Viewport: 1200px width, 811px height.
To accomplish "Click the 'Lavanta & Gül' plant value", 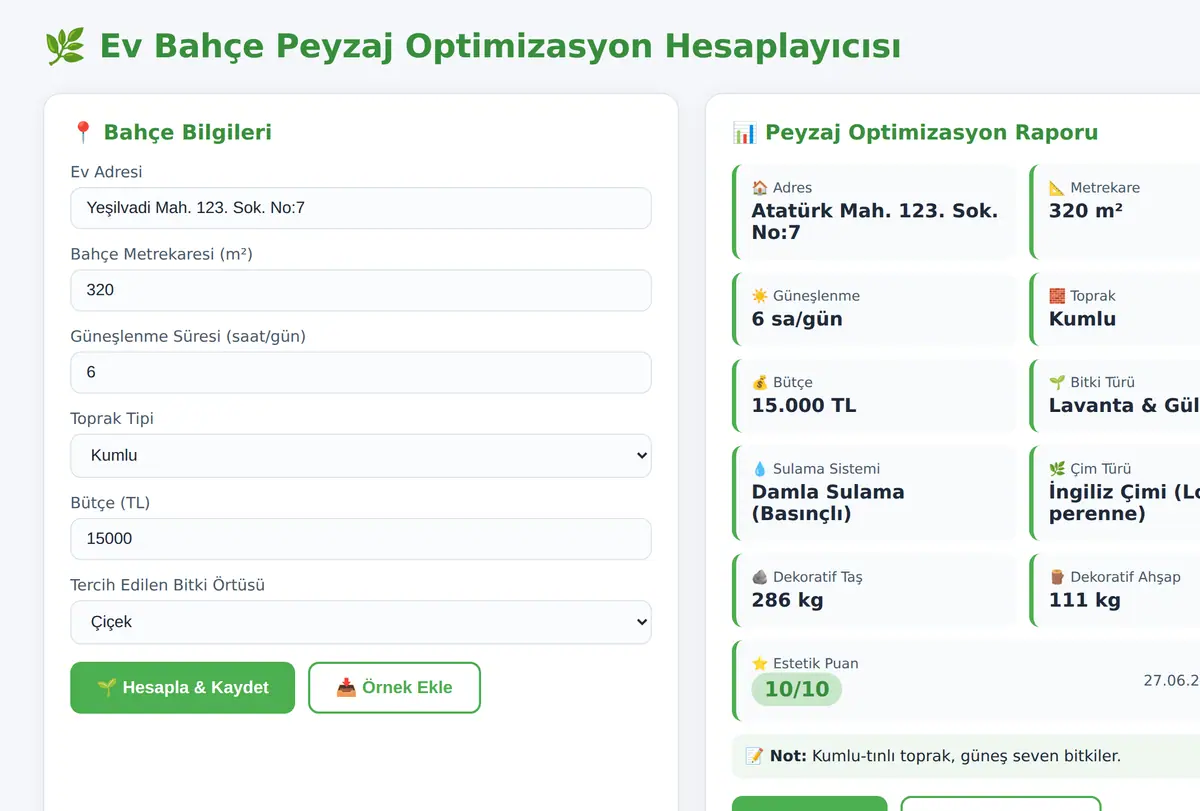I will [1124, 405].
